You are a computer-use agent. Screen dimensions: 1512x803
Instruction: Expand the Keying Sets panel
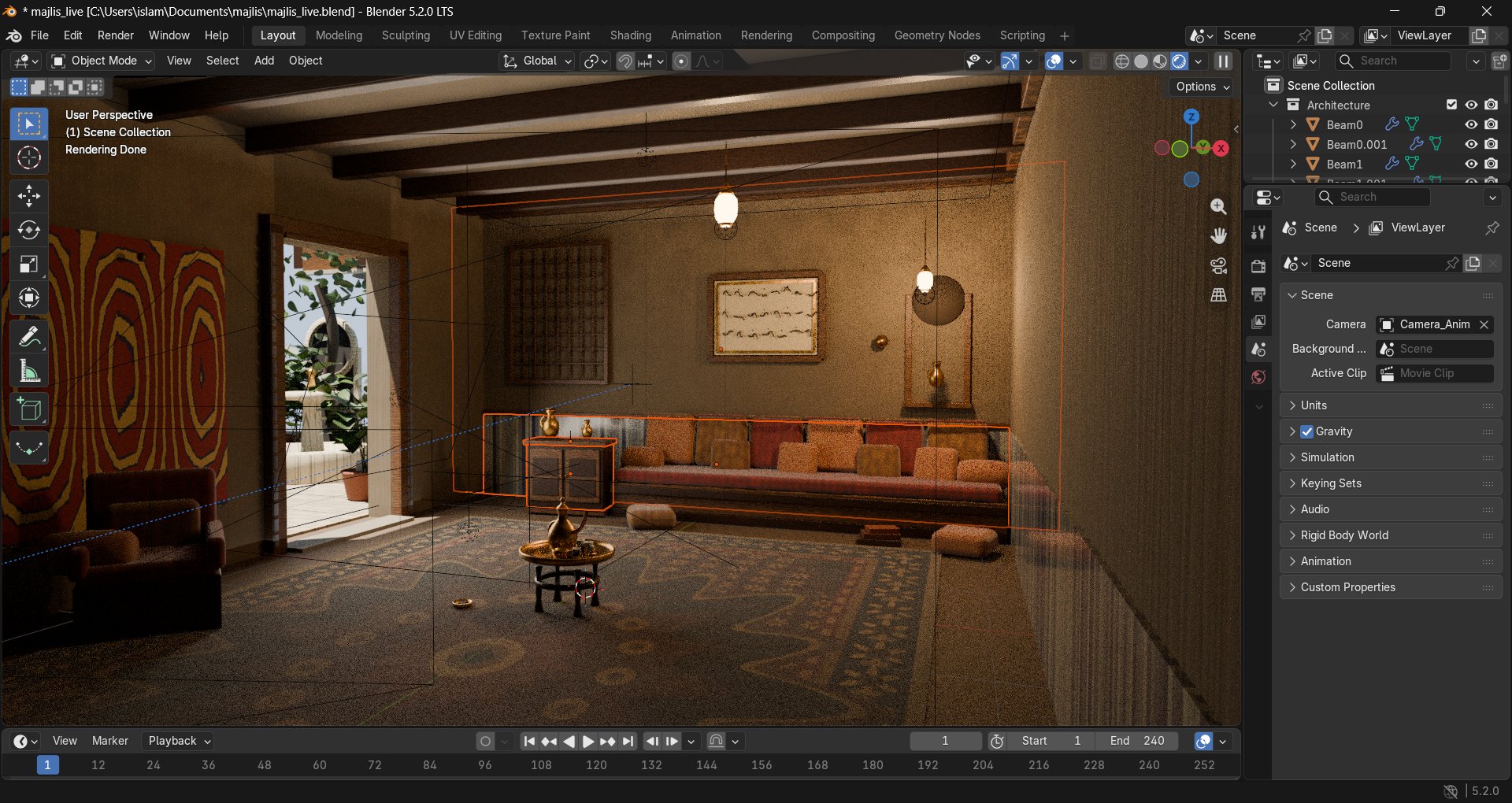point(1392,483)
